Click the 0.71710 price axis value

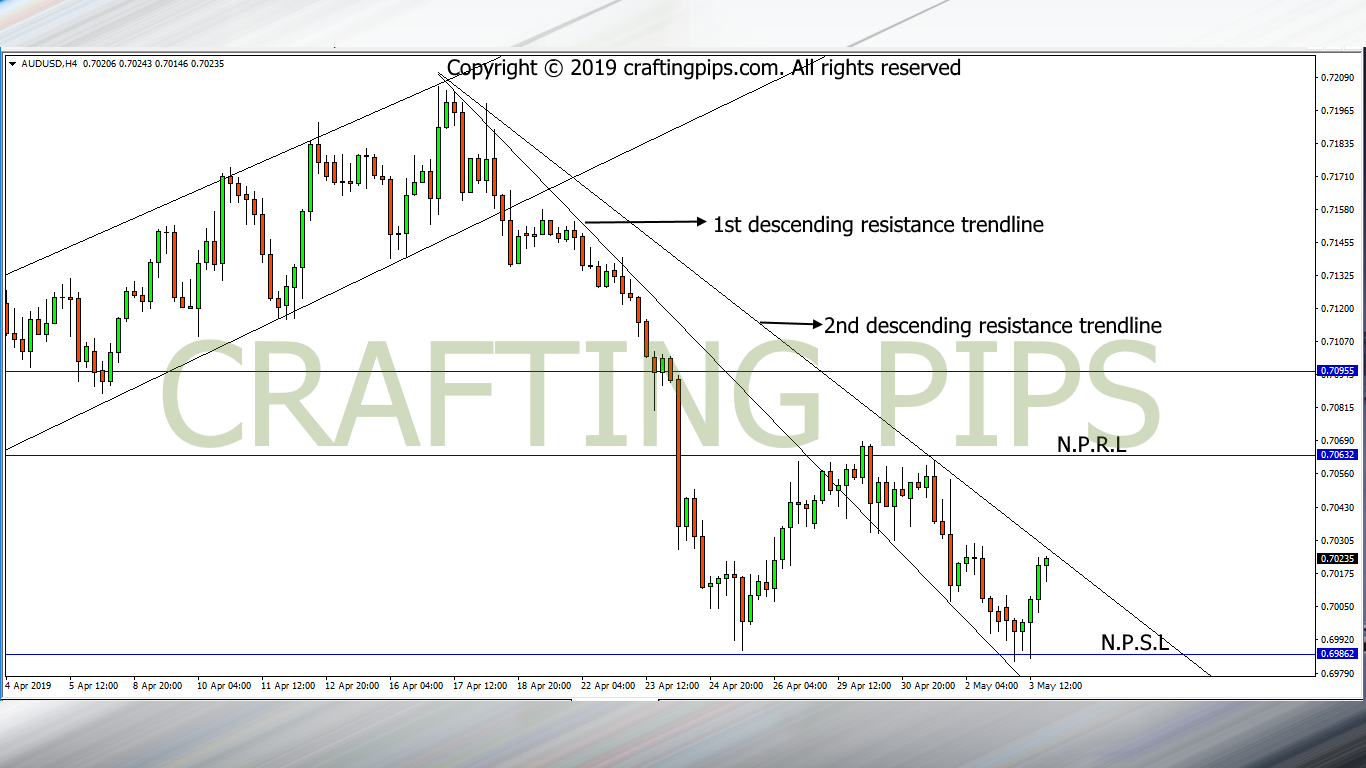[1337, 176]
